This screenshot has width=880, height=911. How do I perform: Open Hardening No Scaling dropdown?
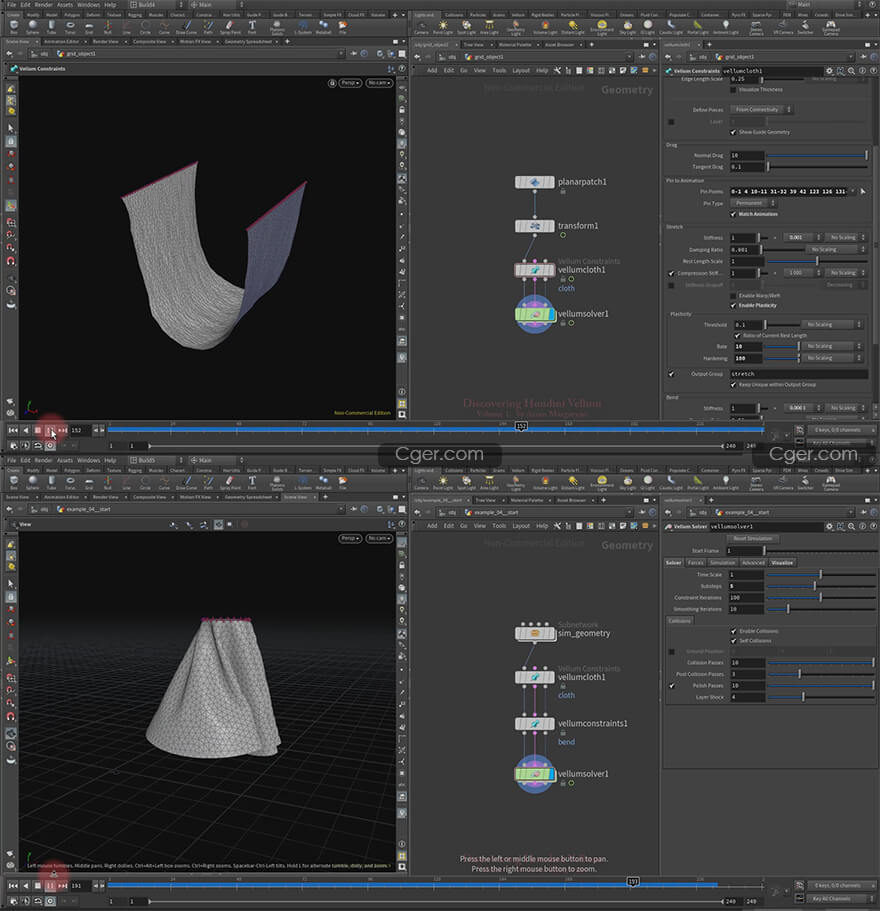coord(831,358)
